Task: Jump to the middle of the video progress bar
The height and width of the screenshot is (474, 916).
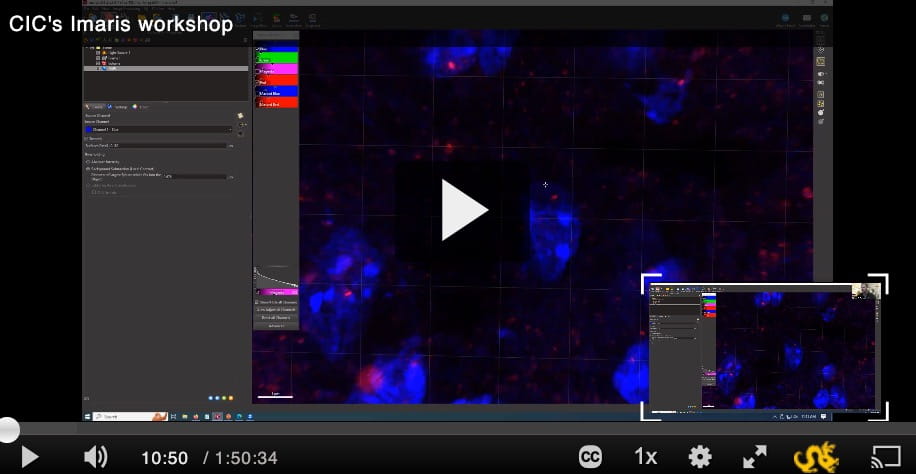Action: click(458, 429)
